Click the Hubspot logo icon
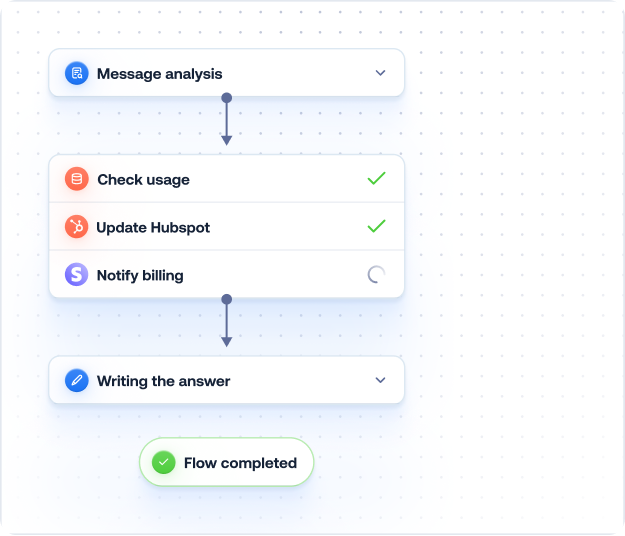The height and width of the screenshot is (536, 625). (77, 227)
